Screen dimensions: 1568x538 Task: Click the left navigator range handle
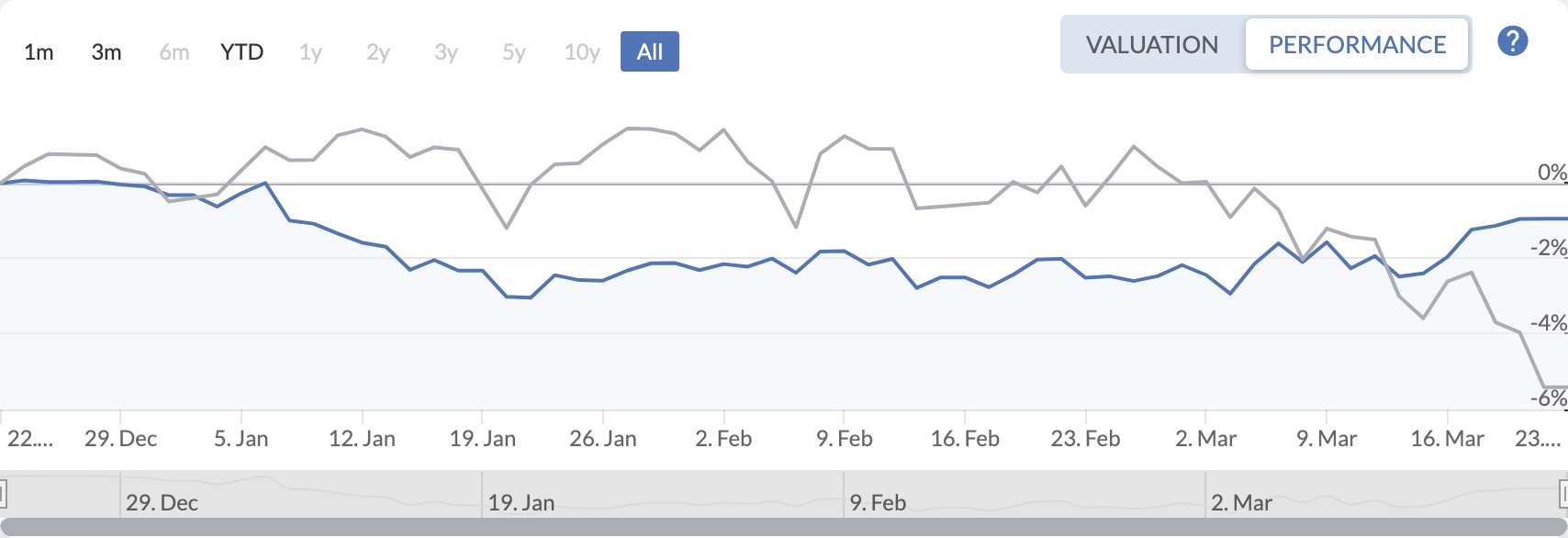3,494
